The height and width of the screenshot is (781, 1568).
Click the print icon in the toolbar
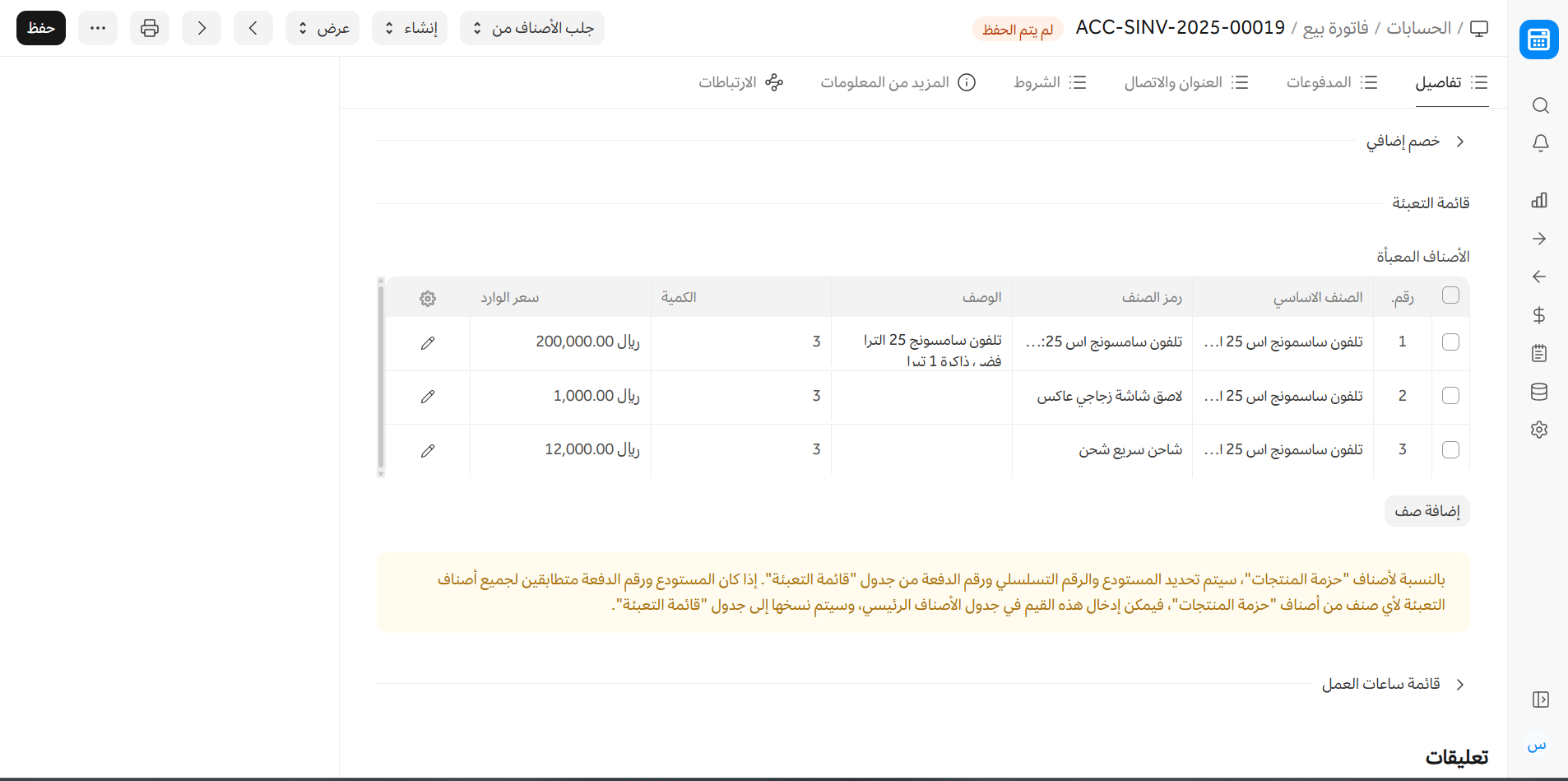(150, 28)
